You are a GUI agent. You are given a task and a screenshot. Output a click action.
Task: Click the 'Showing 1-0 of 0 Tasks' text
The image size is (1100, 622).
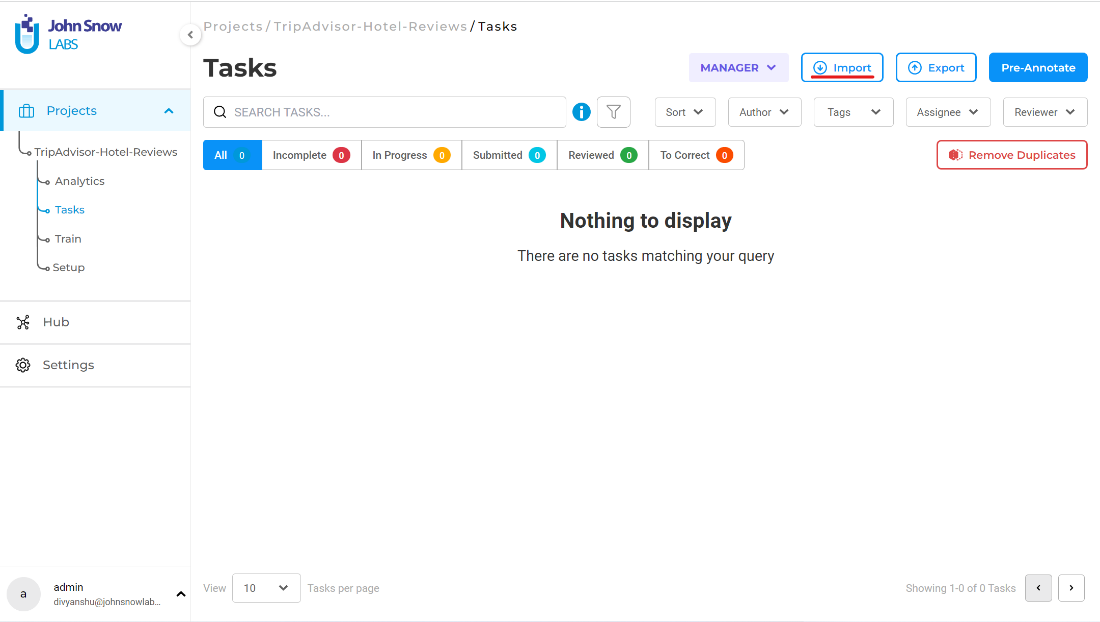960,588
